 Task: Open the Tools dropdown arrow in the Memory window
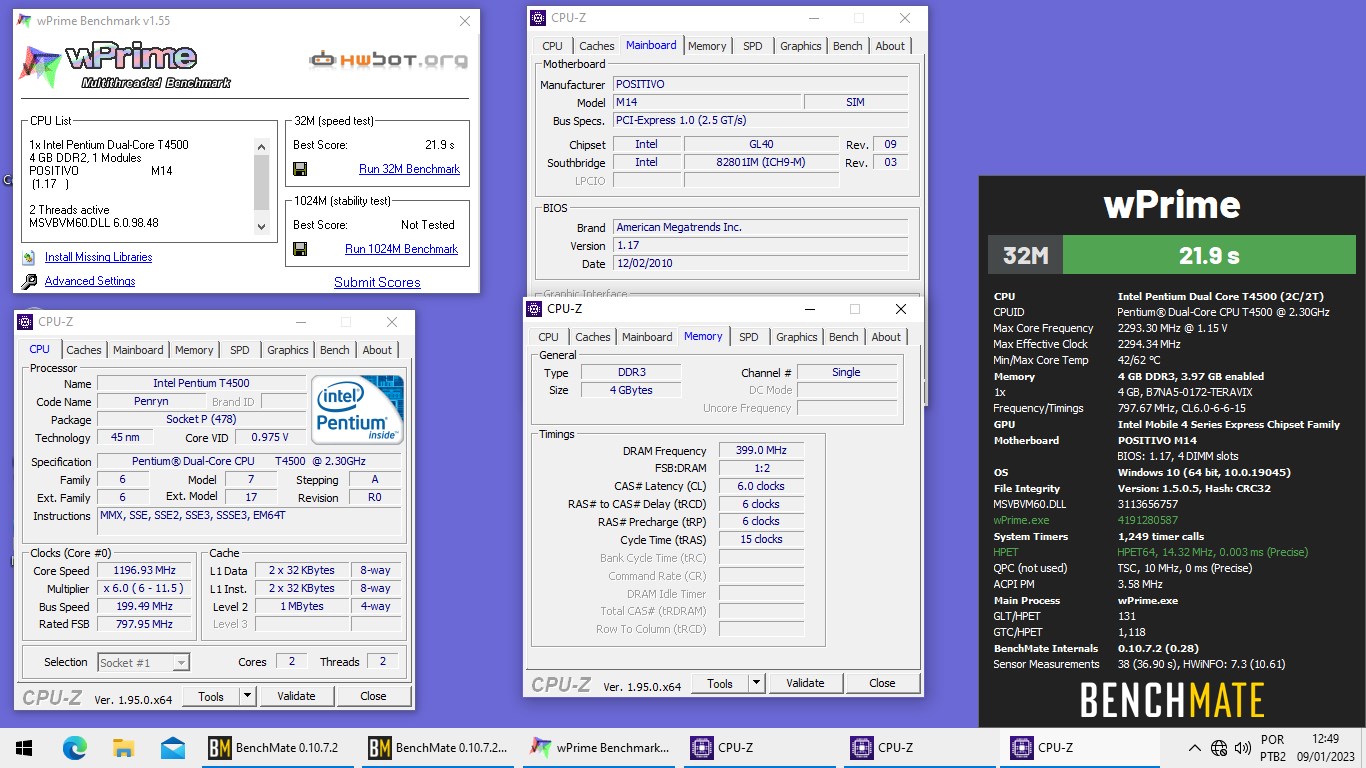[x=756, y=683]
